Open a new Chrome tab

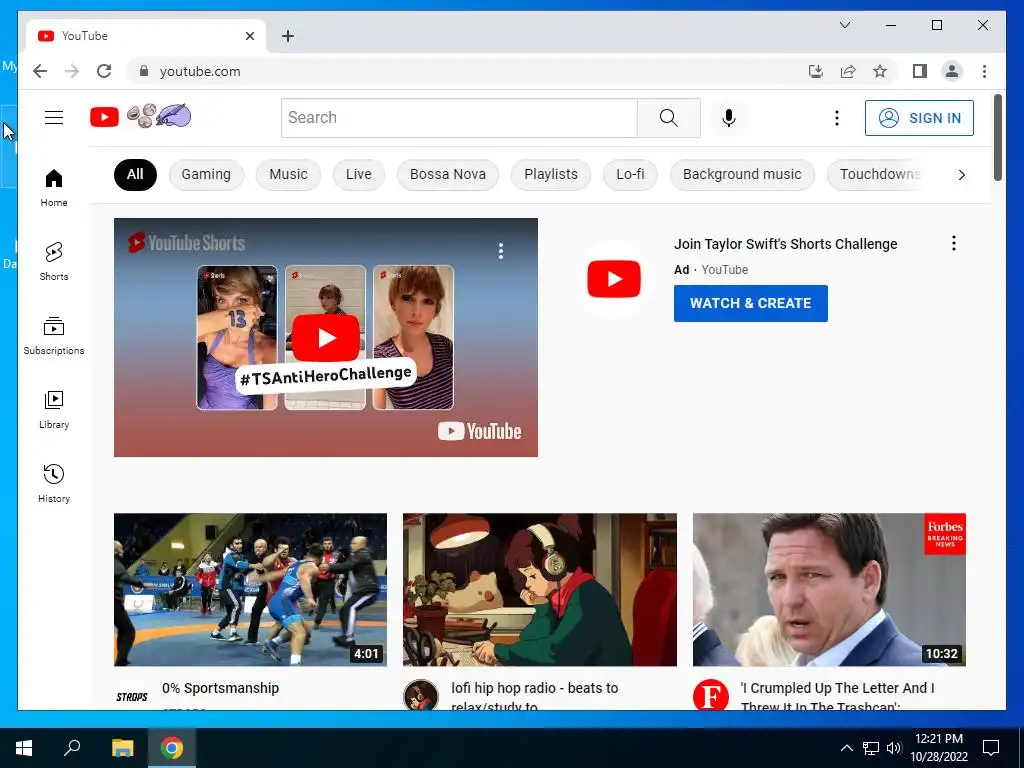(x=287, y=36)
